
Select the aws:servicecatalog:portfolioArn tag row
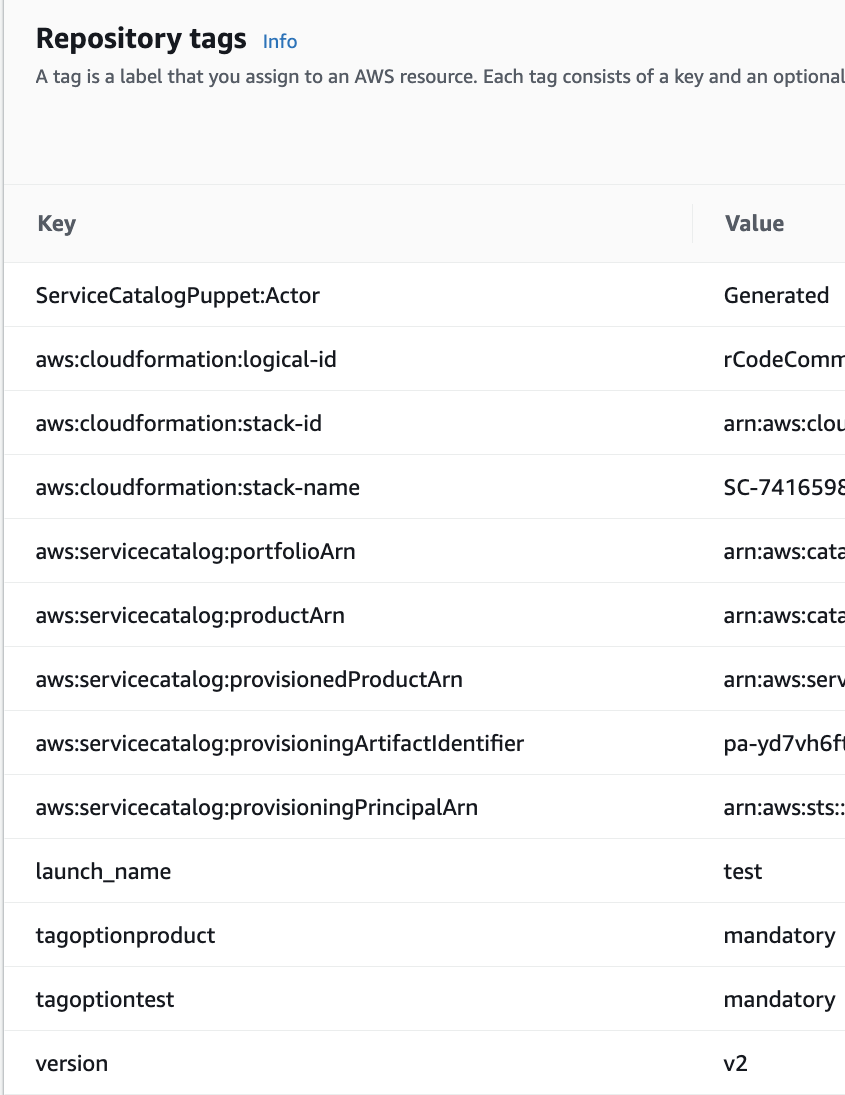click(193, 551)
